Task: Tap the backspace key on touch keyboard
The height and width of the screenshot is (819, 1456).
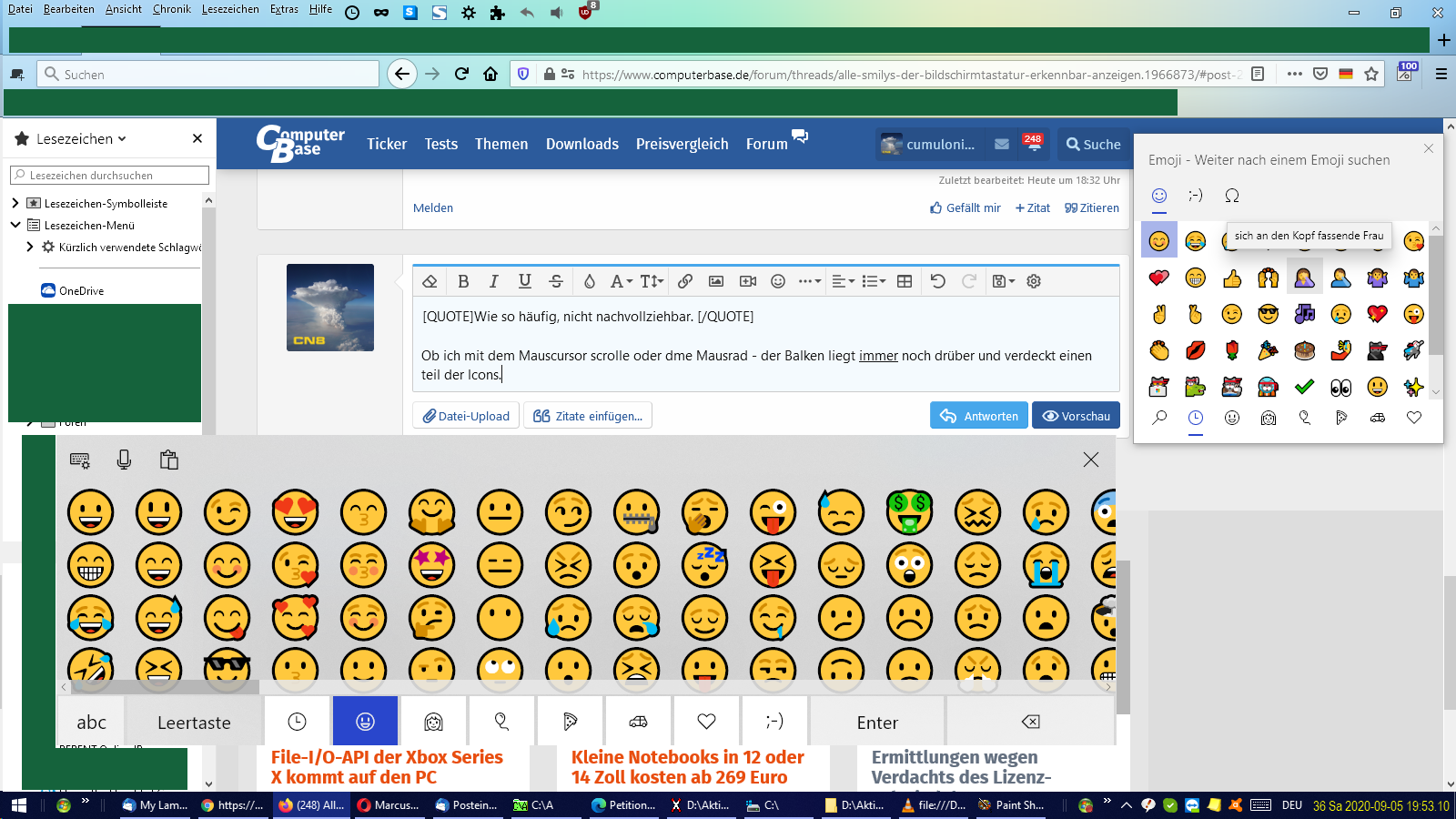Action: pyautogui.click(x=1030, y=722)
